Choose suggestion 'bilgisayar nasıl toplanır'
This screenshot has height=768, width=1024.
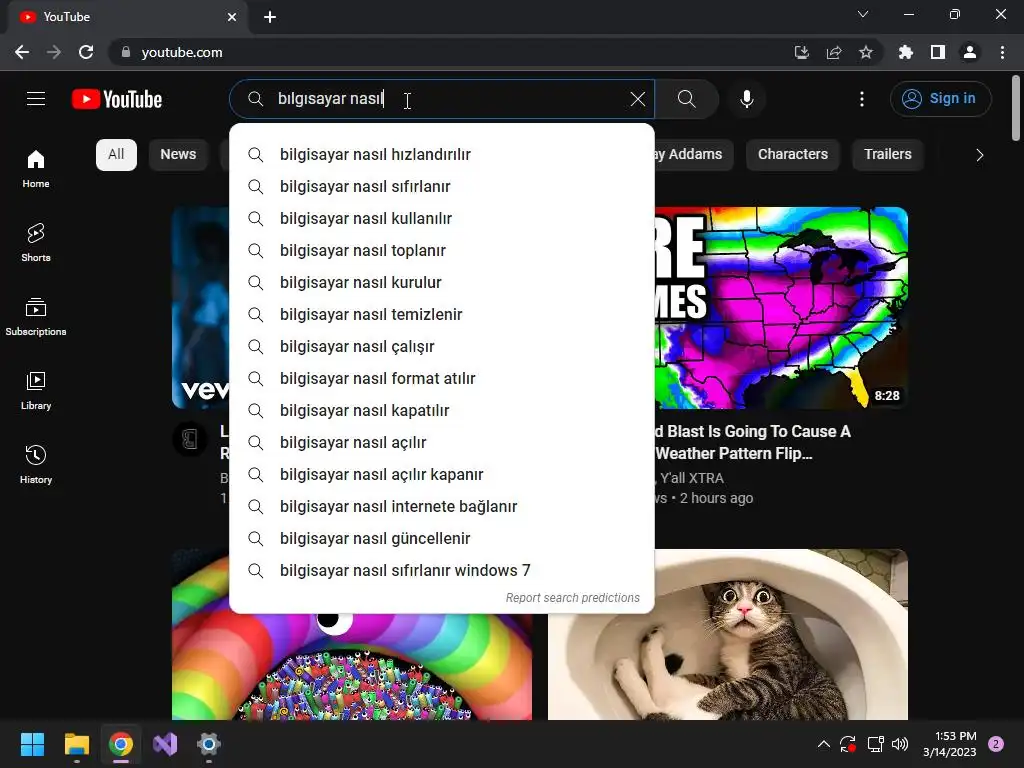pos(442,251)
